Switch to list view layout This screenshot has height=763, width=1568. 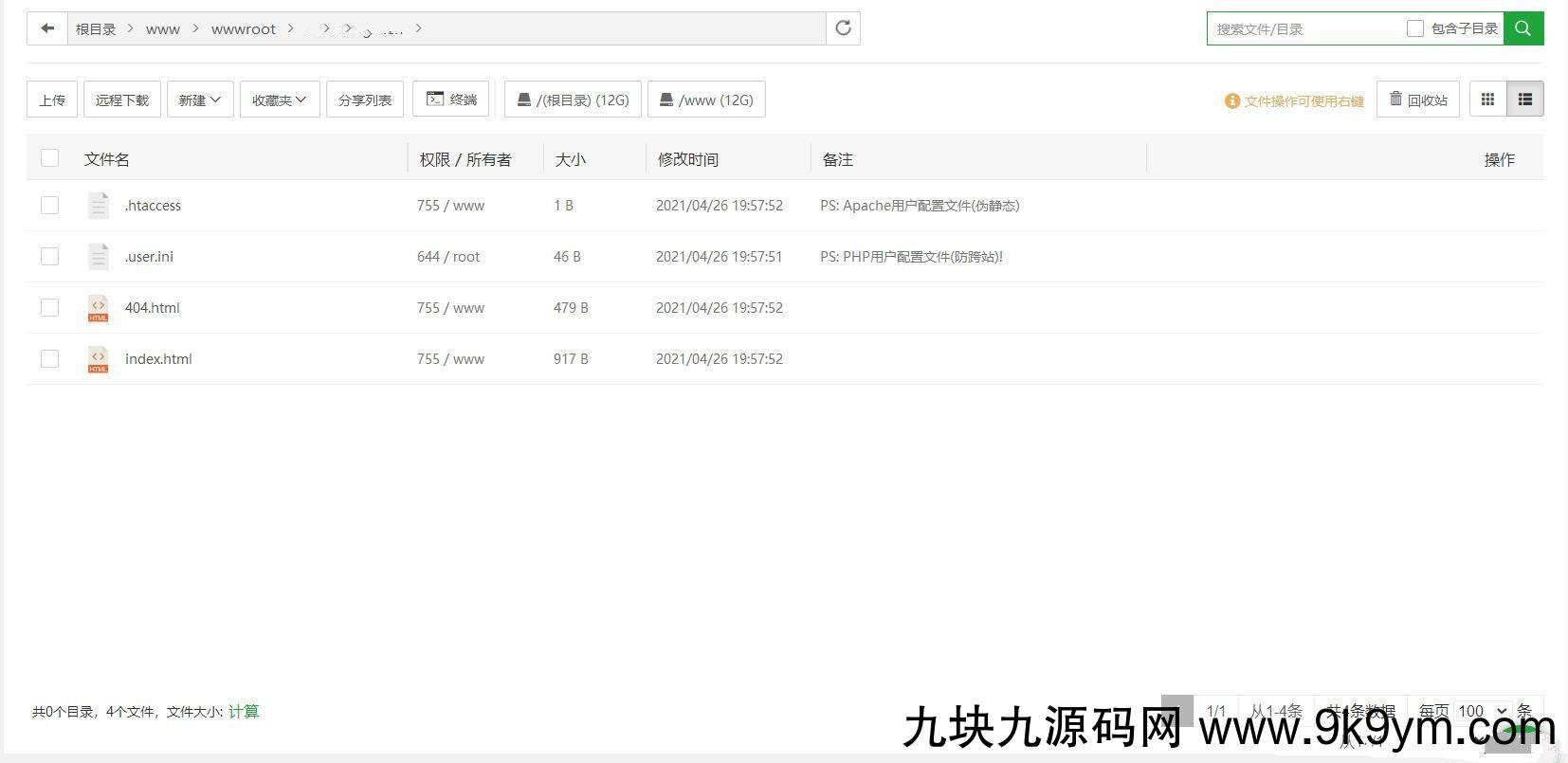coord(1524,100)
